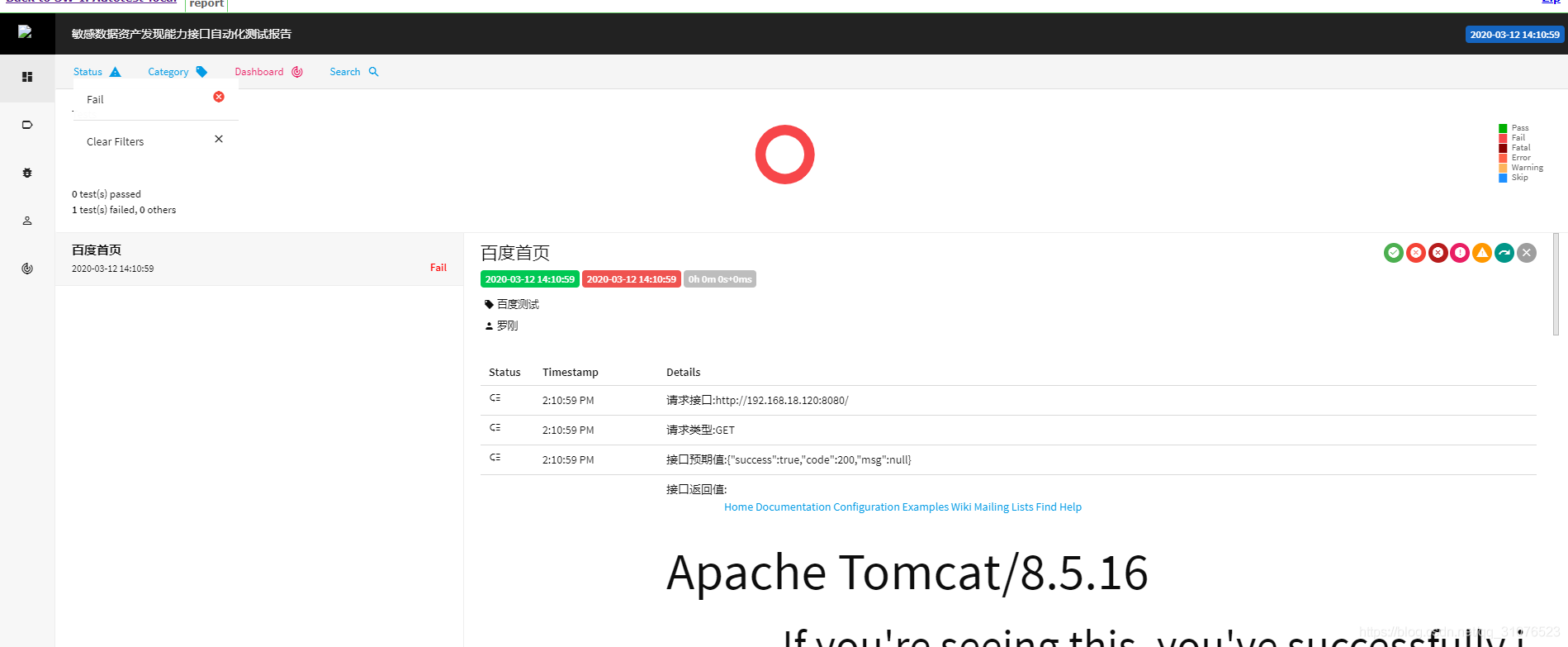The height and width of the screenshot is (647, 1568).
Task: Open Tomcat Home link
Action: click(x=738, y=507)
